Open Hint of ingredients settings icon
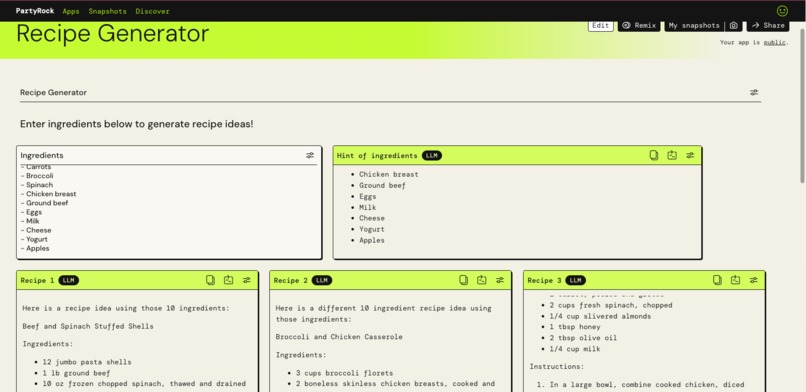Image resolution: width=806 pixels, height=392 pixels. point(690,155)
